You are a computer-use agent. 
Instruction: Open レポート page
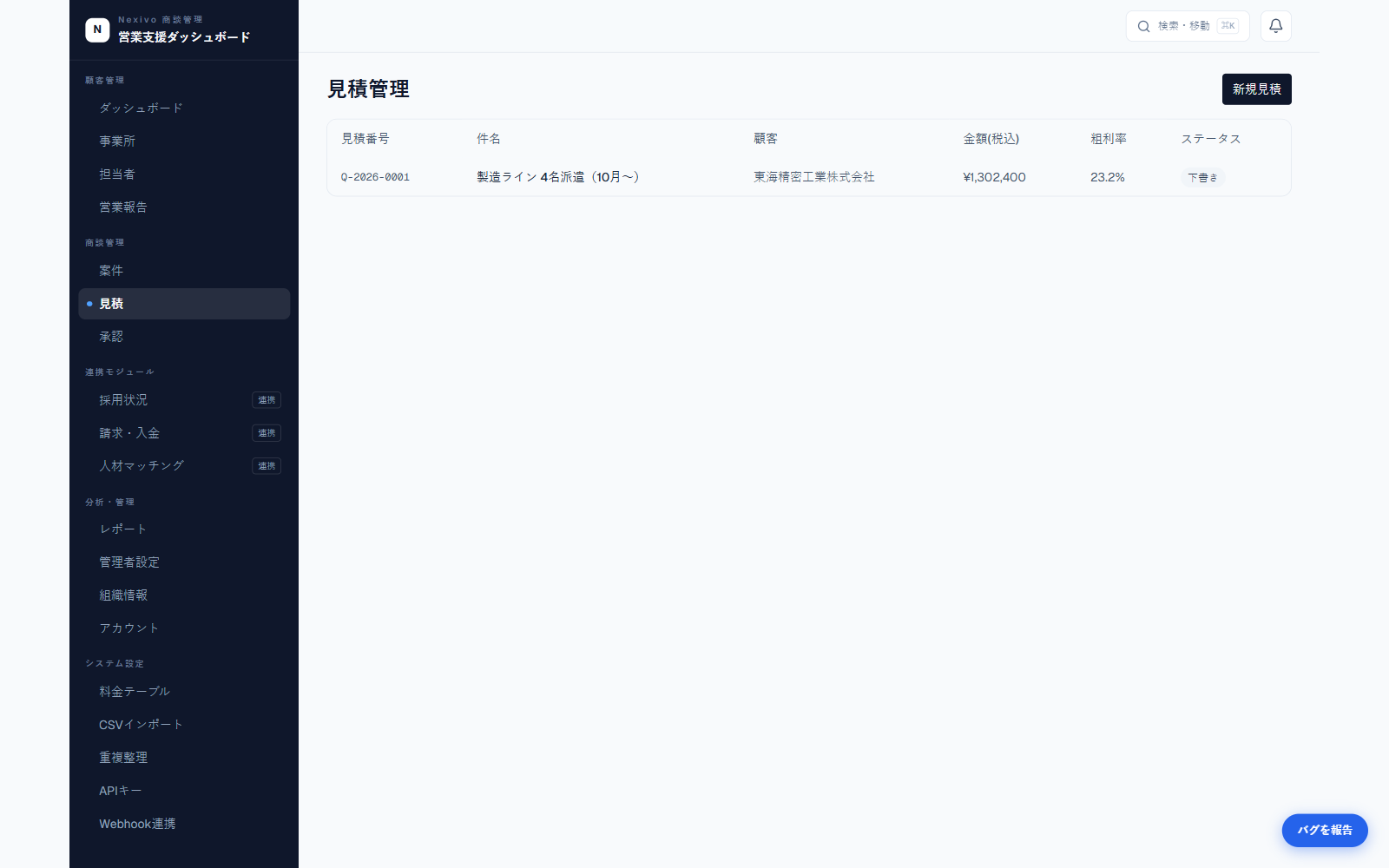point(184,529)
